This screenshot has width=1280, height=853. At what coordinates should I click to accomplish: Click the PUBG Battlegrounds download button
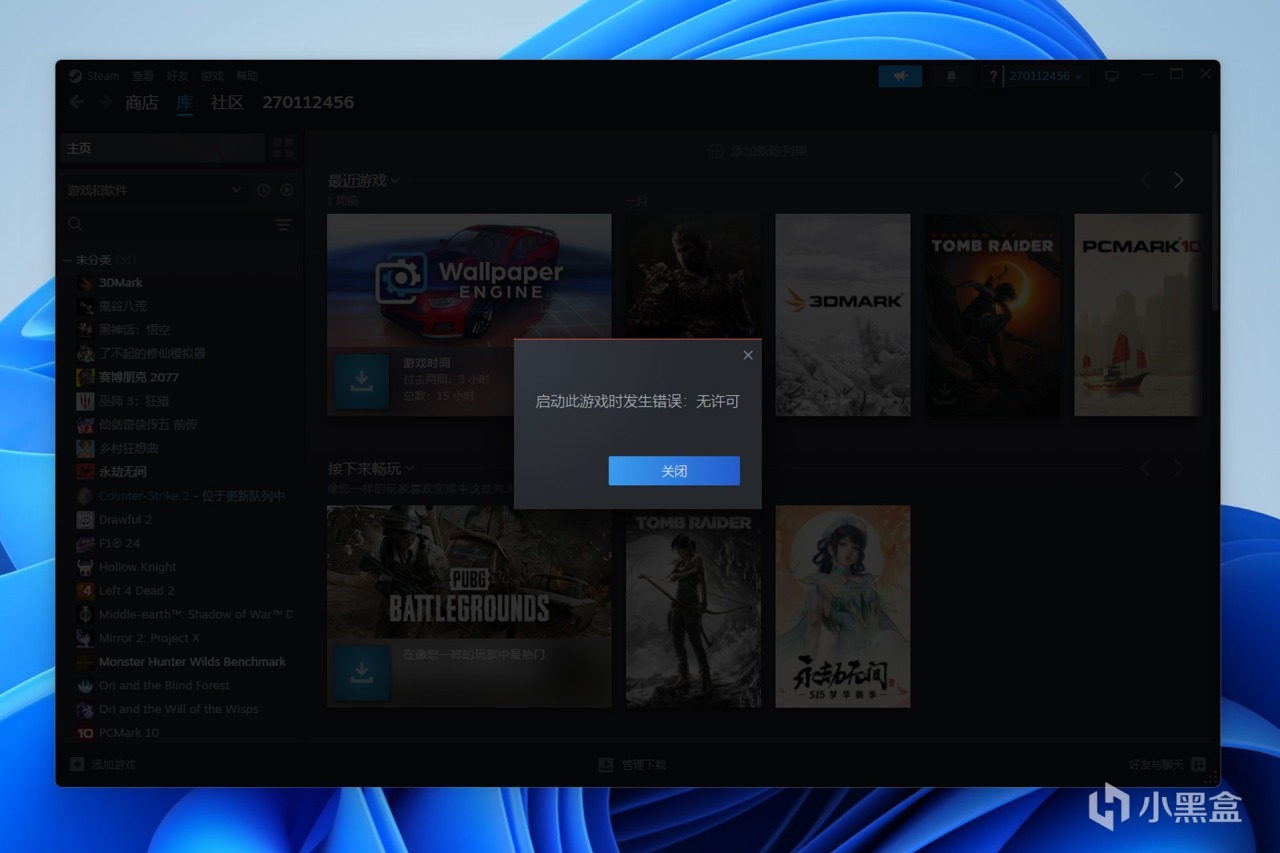tap(361, 673)
